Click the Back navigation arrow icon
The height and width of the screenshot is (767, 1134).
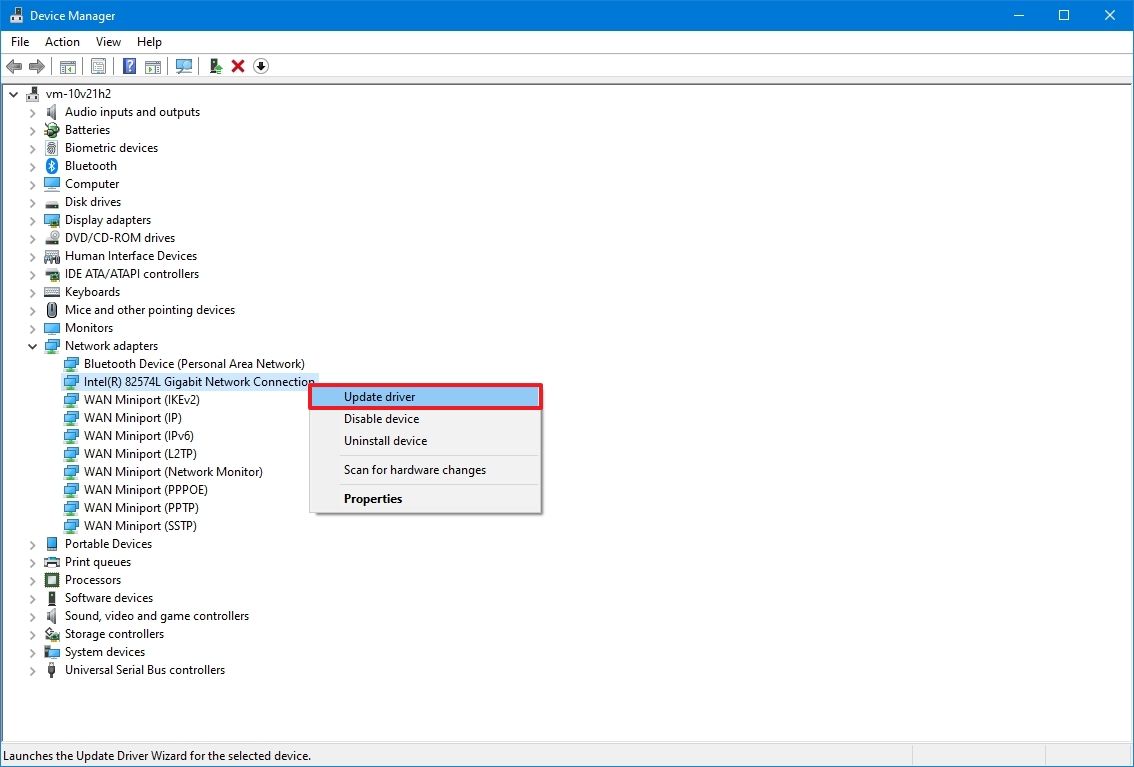click(14, 66)
